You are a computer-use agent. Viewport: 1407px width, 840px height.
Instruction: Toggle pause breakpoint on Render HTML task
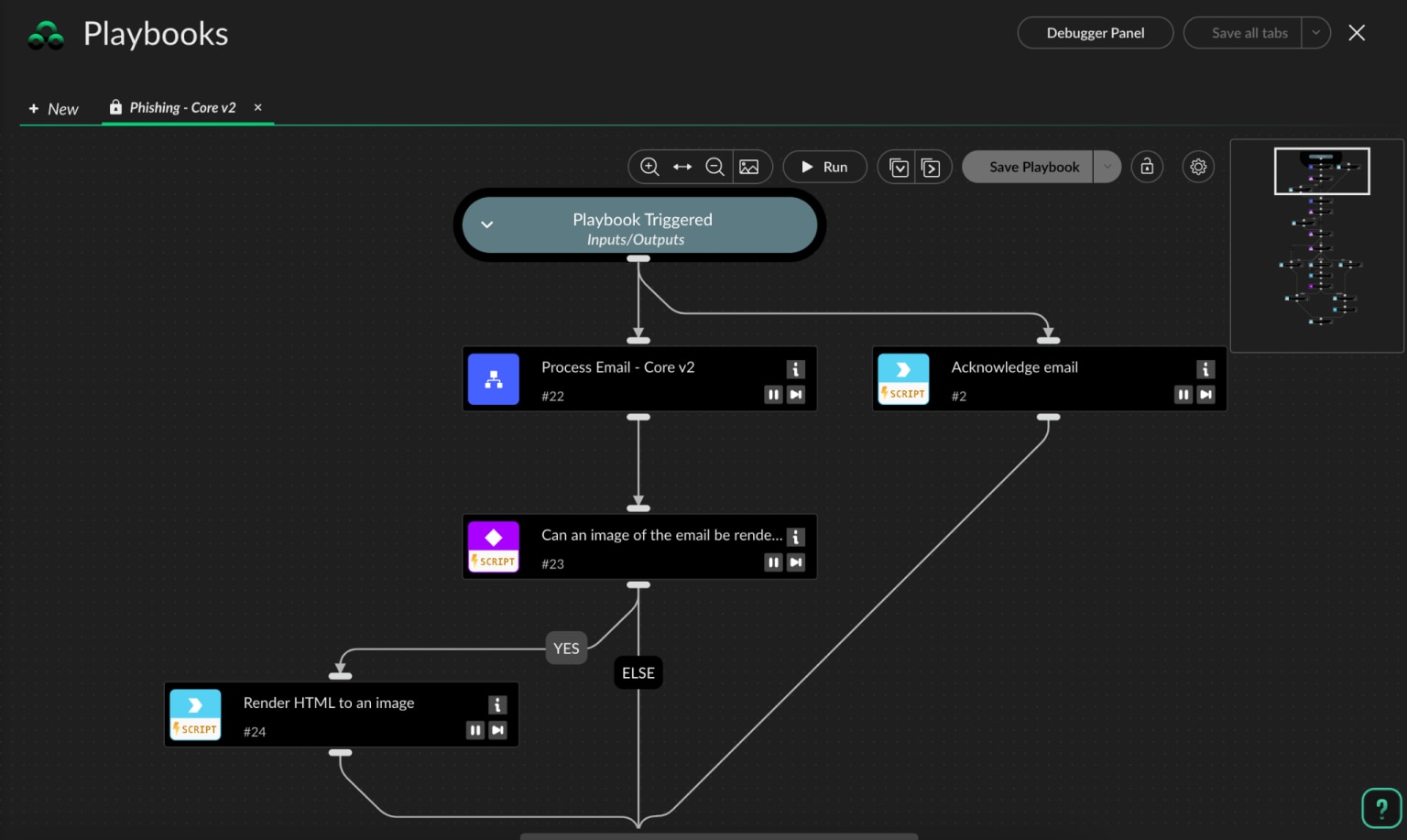pos(474,730)
